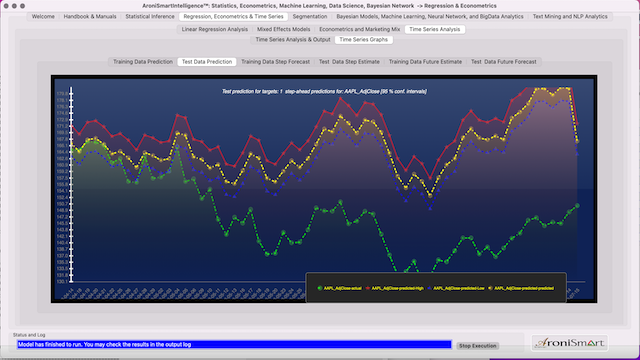Open Test Data Future Forecast tab
The width and height of the screenshot is (640, 360).
coord(504,62)
